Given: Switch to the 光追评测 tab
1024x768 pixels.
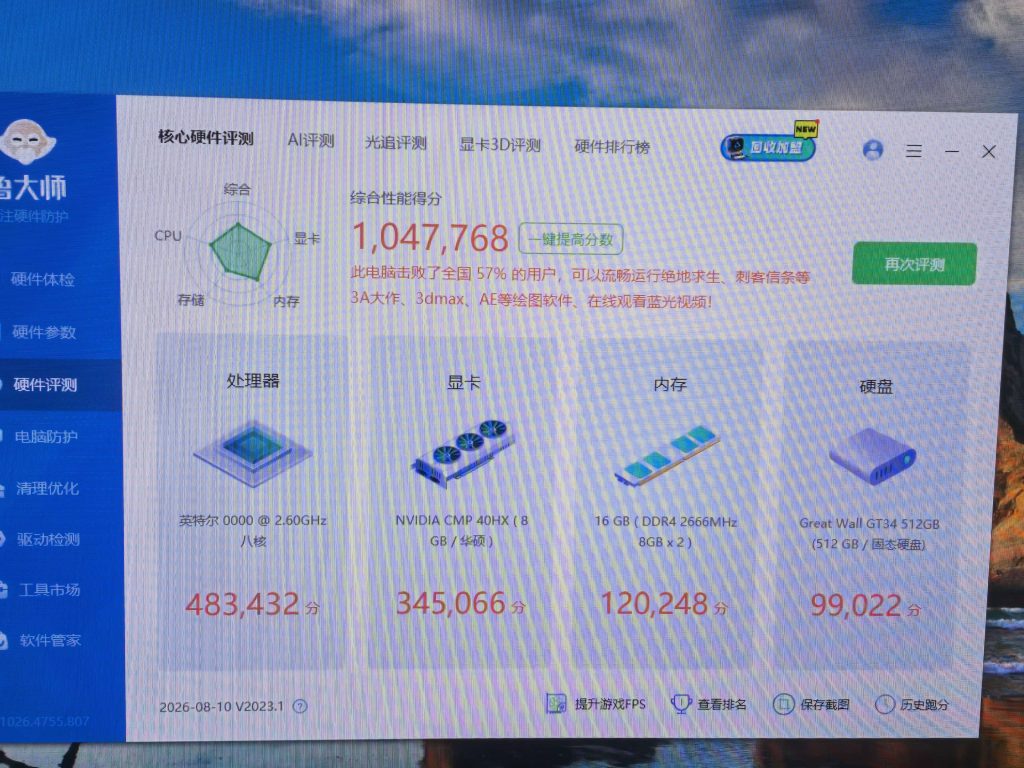Looking at the screenshot, I should (395, 142).
